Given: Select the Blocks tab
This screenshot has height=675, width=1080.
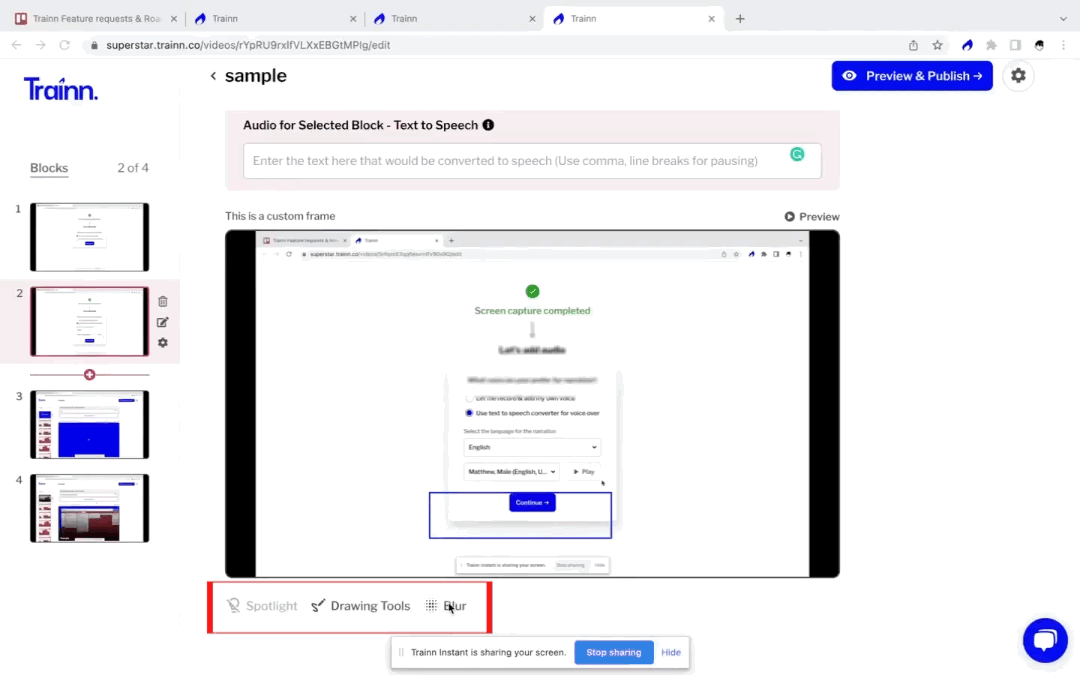Looking at the screenshot, I should [49, 168].
